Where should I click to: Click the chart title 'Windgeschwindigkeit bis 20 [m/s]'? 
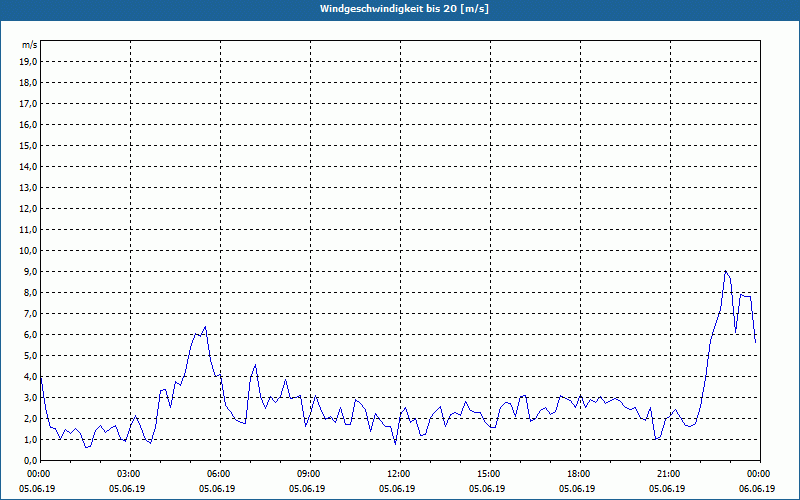pos(404,9)
